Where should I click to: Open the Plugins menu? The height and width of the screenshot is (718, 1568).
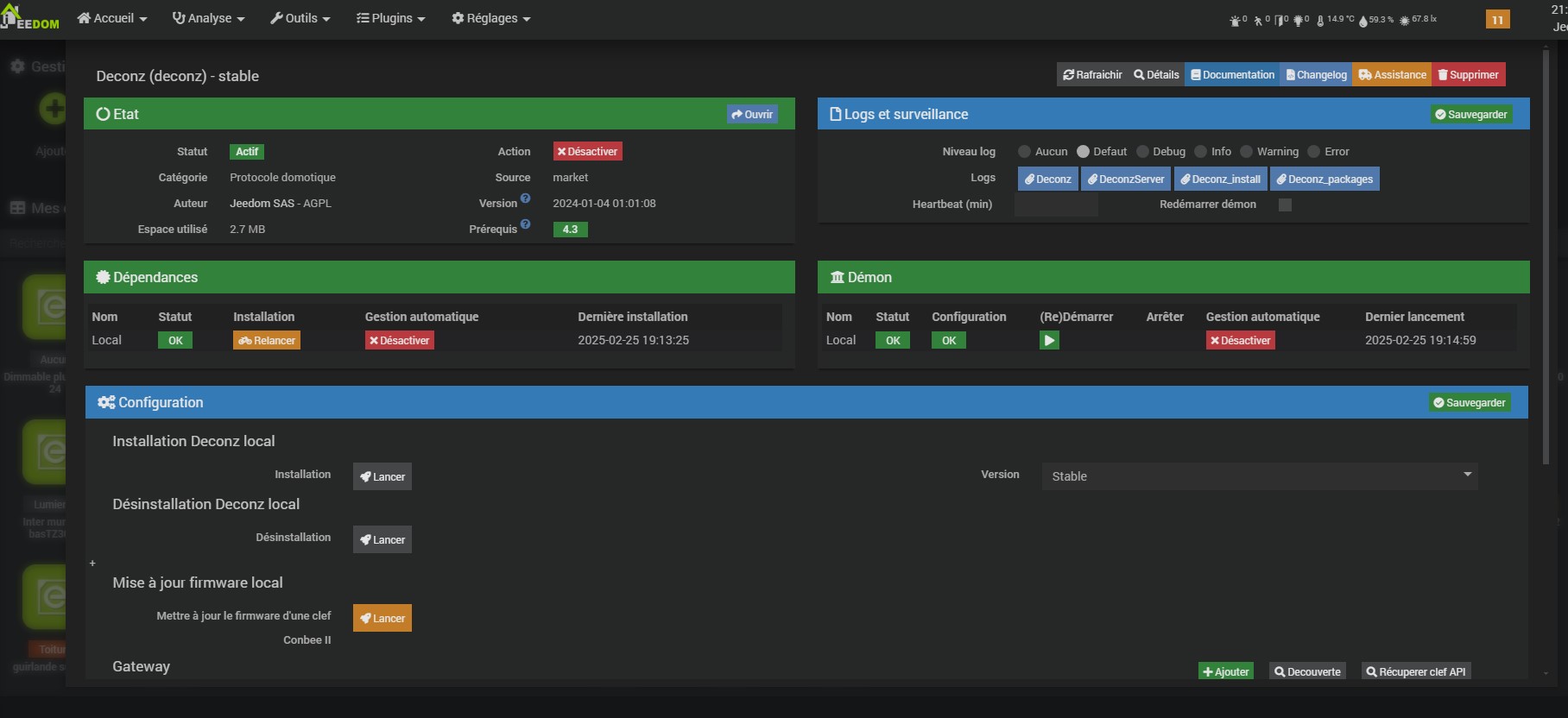click(391, 18)
